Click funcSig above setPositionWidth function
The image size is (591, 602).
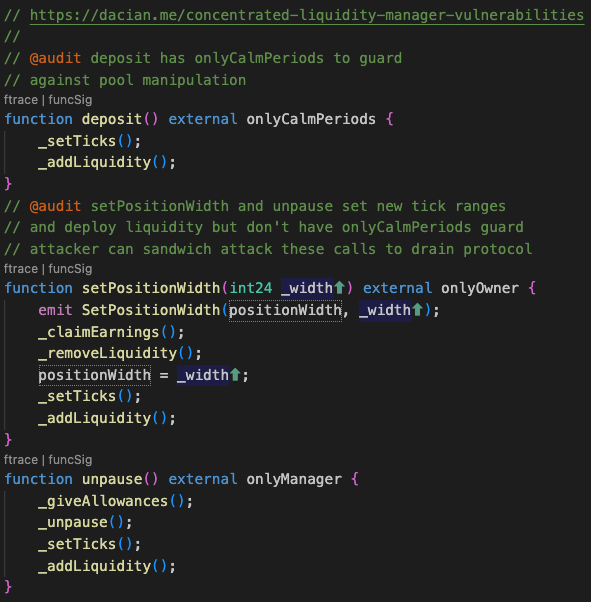click(x=70, y=269)
